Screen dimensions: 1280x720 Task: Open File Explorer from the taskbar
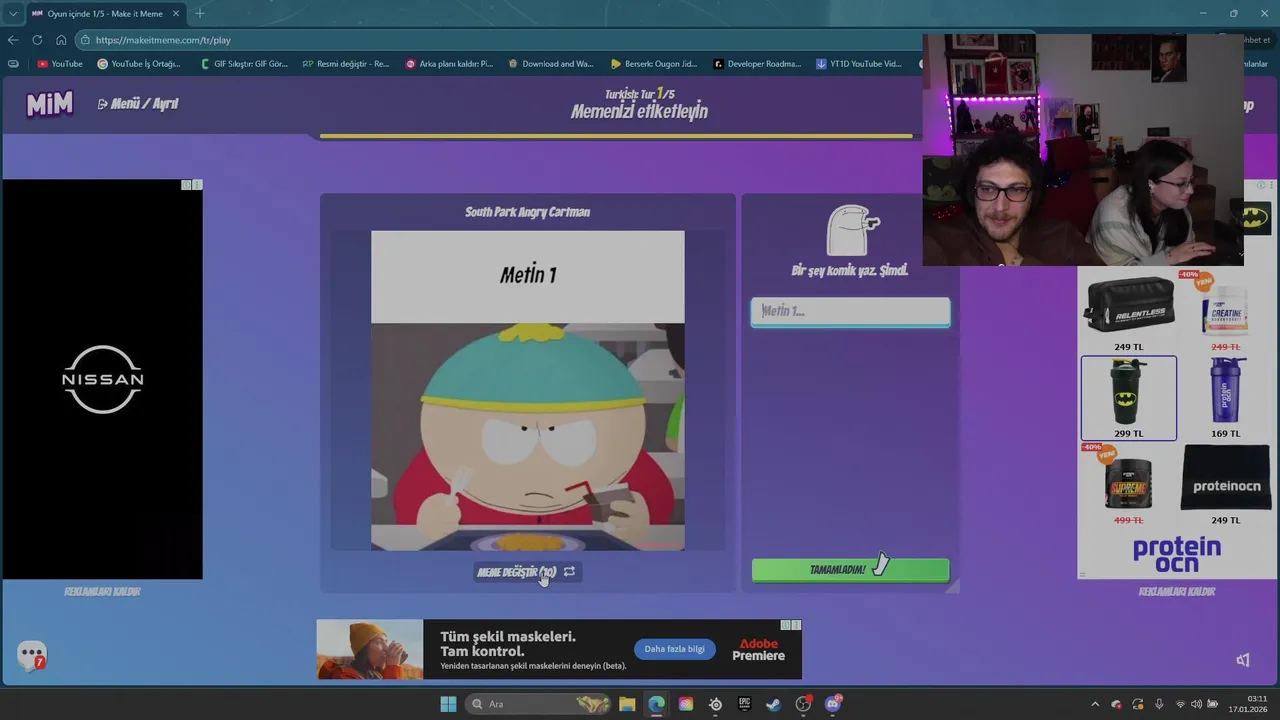[627, 704]
